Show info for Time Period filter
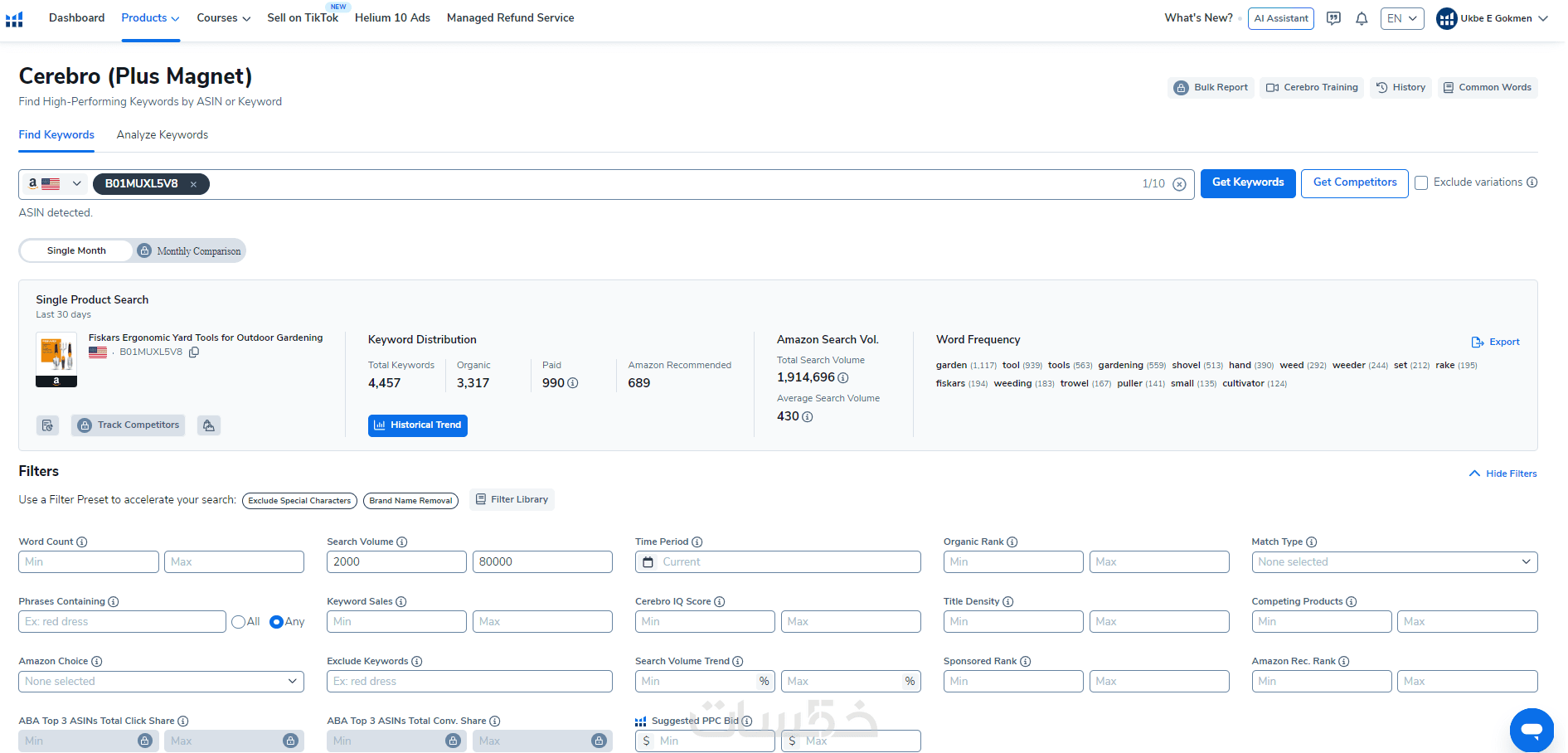This screenshot has width=1568, height=753. pos(697,542)
